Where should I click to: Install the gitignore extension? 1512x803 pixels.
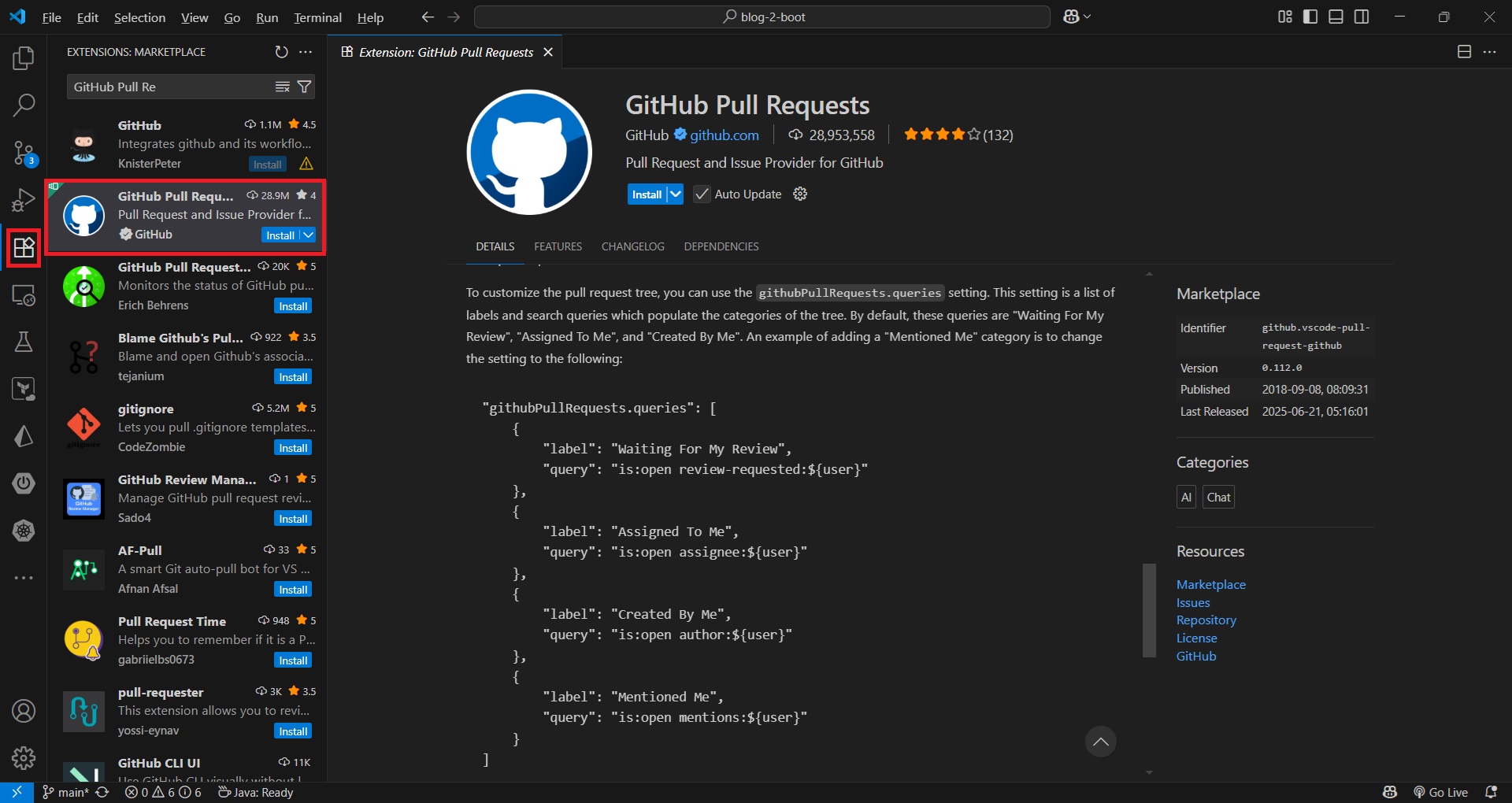[293, 447]
